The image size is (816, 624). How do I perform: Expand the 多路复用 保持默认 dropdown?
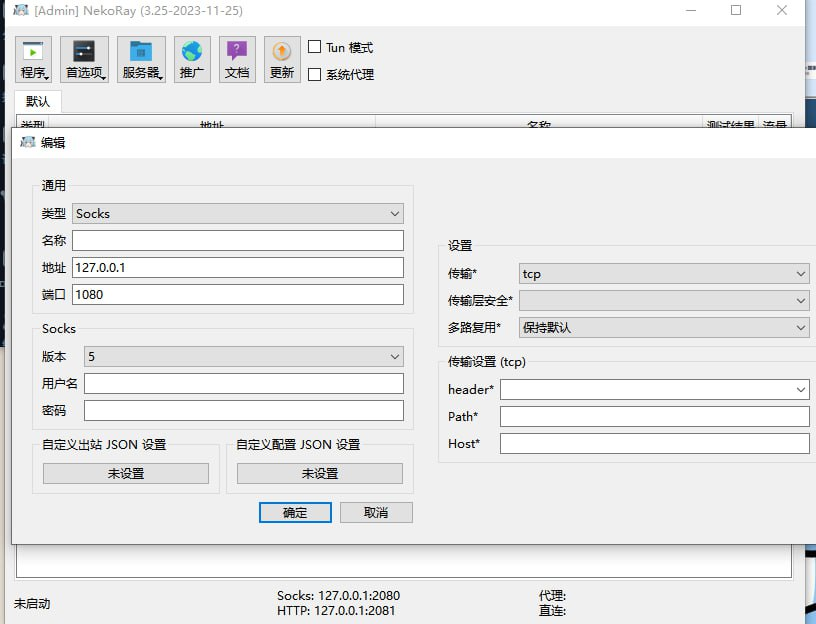click(664, 327)
